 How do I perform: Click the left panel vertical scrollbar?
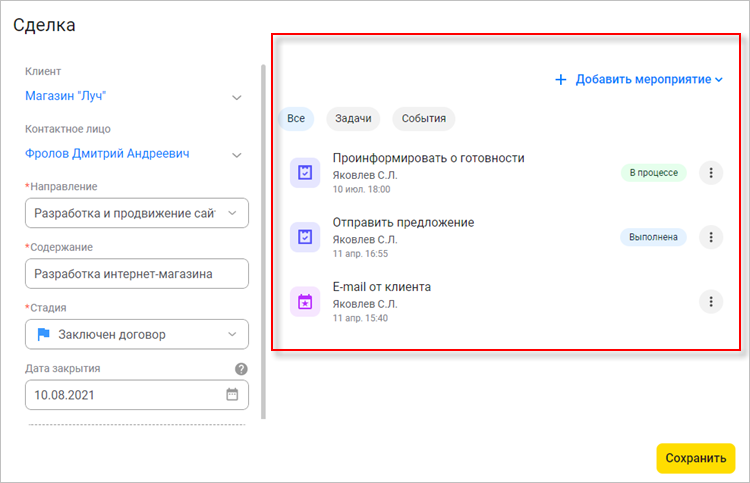pyautogui.click(x=263, y=242)
